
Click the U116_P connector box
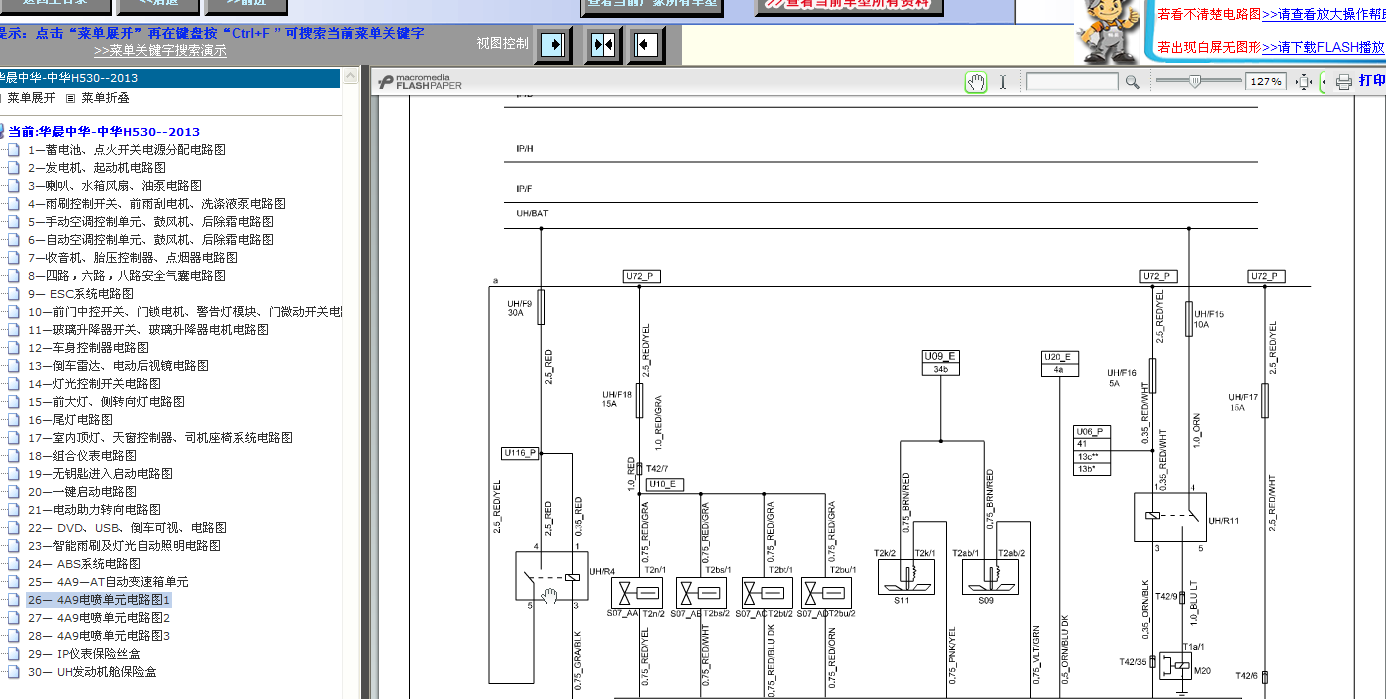[x=520, y=453]
